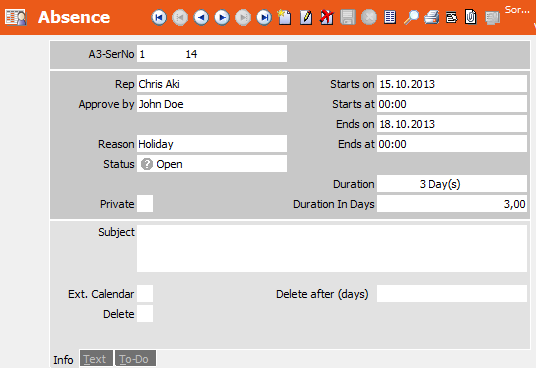The image size is (536, 368).
Task: Click the floppy disk save icon
Action: click(348, 17)
